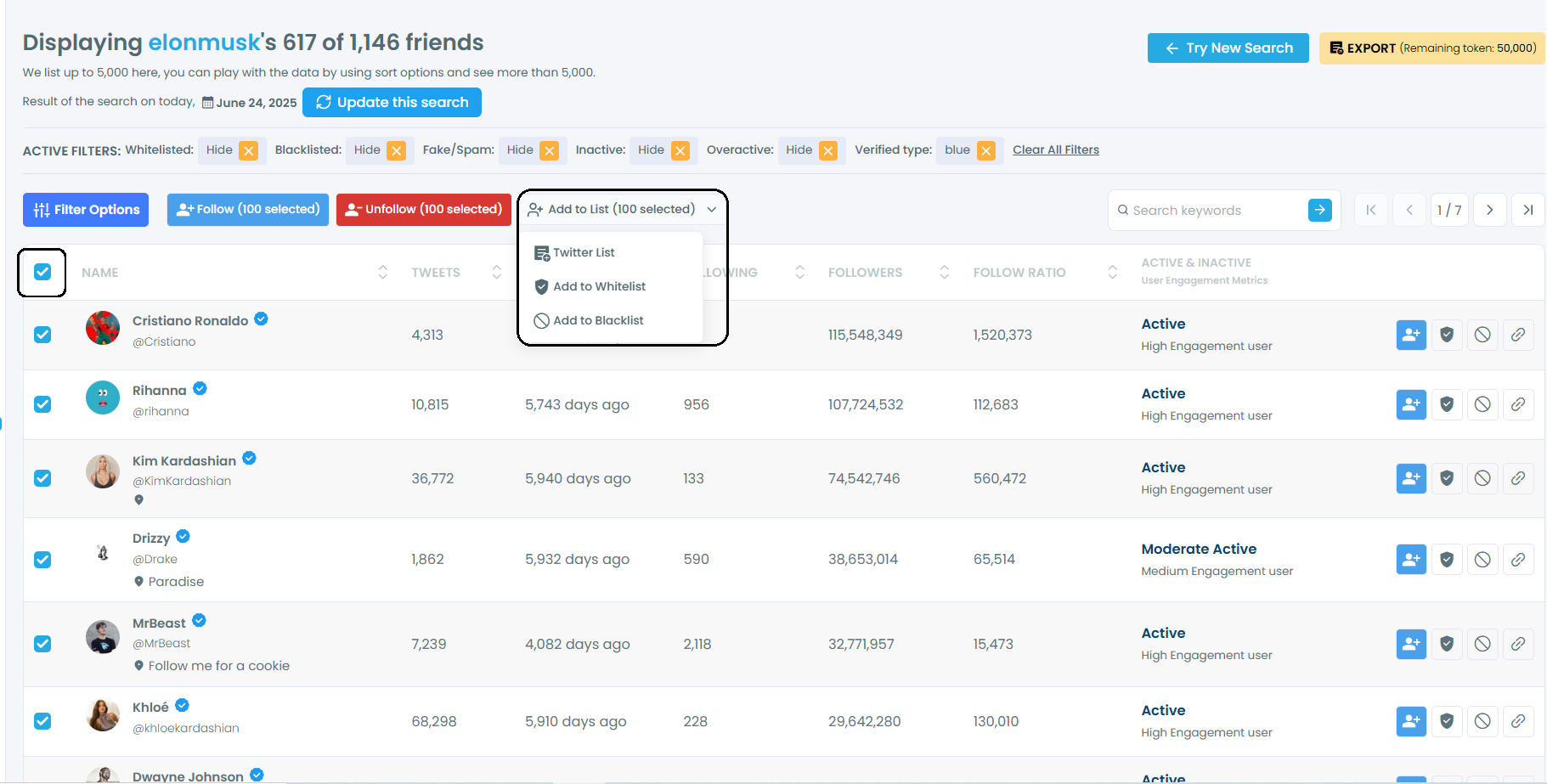Follow MrBeast using row follow icon

point(1411,644)
